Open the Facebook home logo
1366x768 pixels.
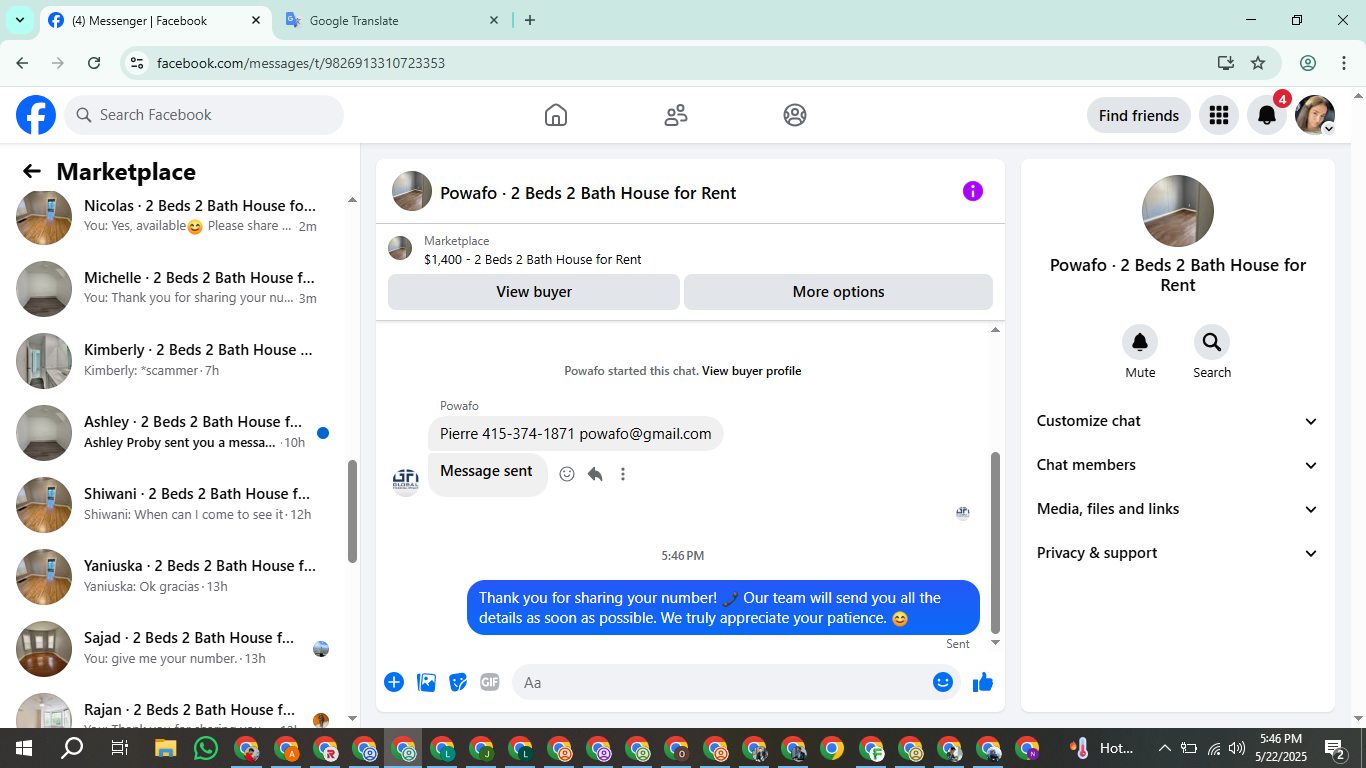click(36, 115)
